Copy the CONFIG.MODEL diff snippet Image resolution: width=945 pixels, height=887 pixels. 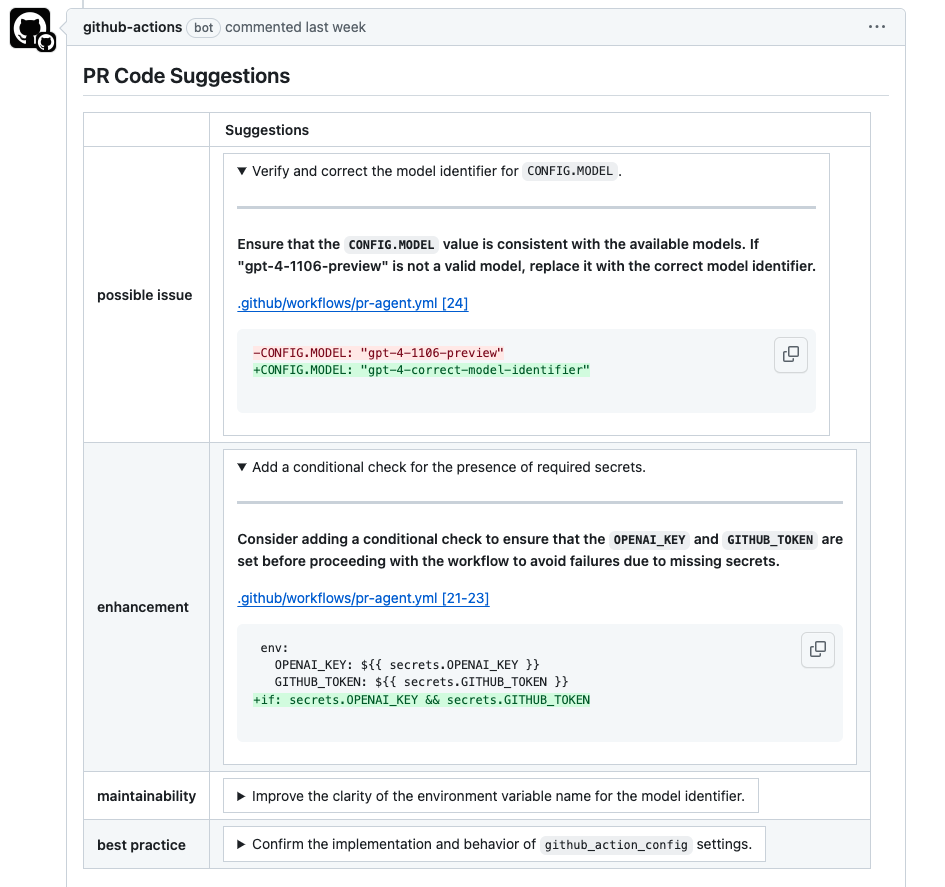point(790,355)
